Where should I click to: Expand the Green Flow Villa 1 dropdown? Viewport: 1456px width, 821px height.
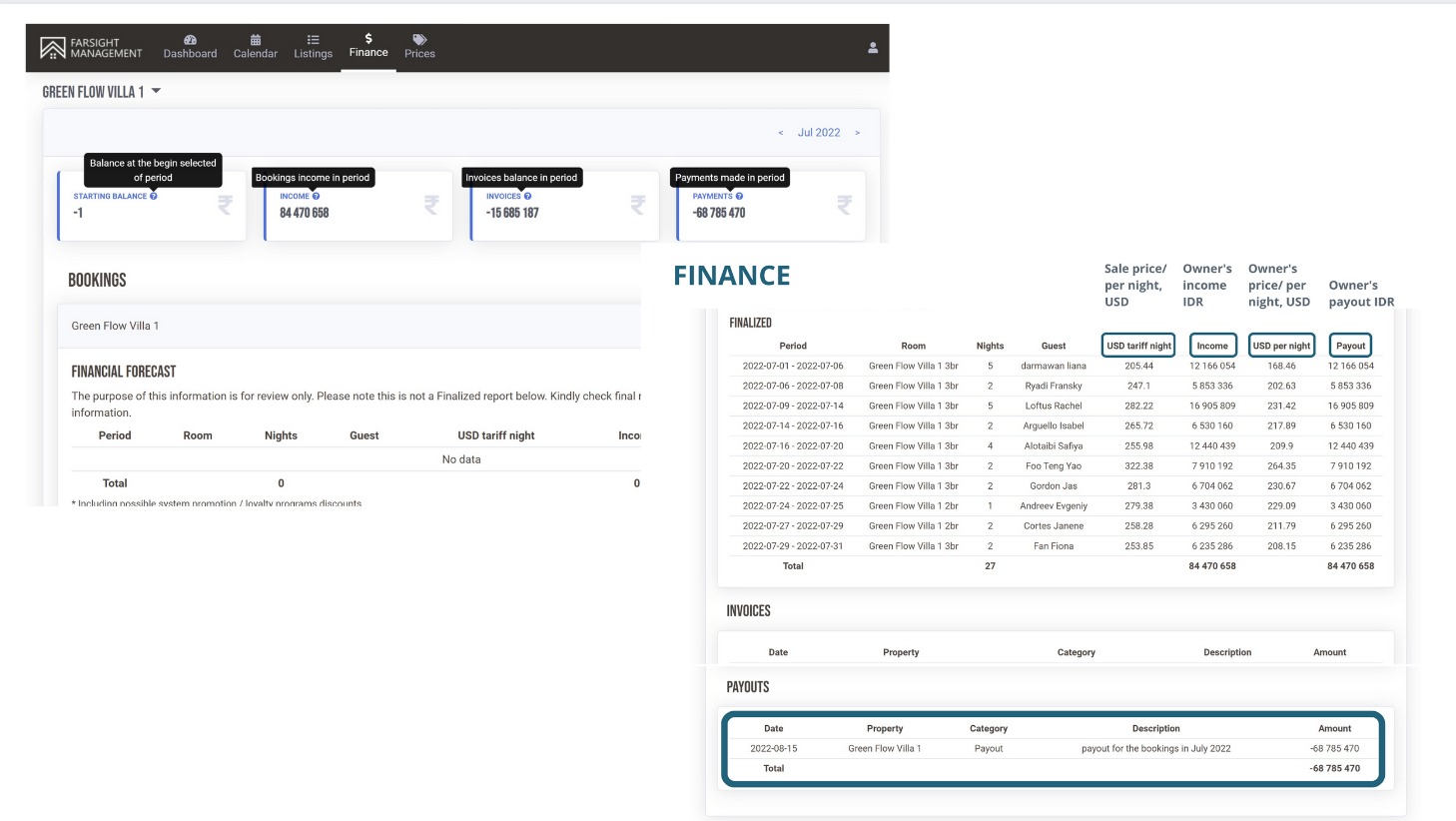tap(101, 92)
